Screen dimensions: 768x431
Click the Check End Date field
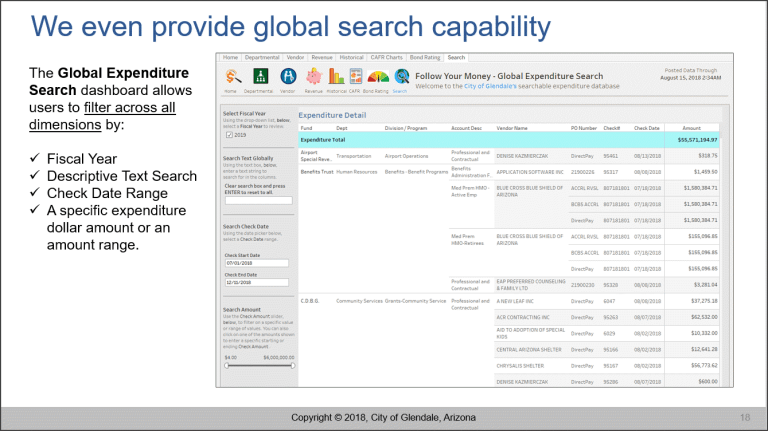point(257,283)
